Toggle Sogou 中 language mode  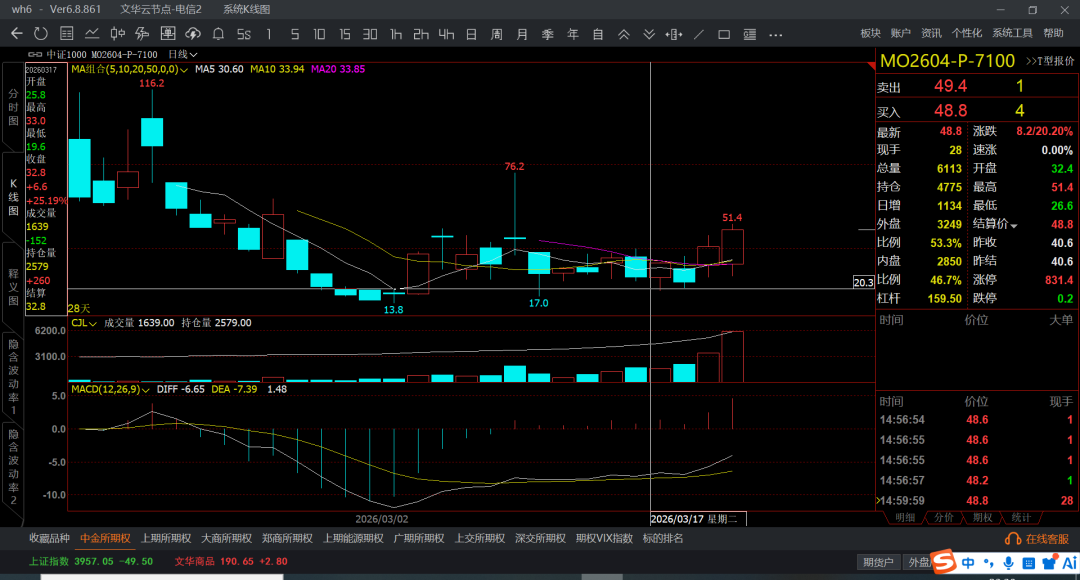click(968, 563)
